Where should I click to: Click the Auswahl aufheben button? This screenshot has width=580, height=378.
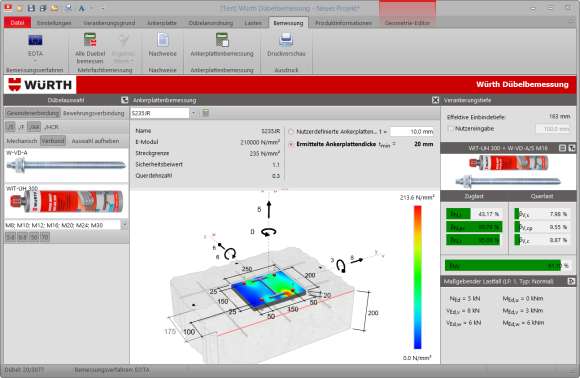(95, 141)
